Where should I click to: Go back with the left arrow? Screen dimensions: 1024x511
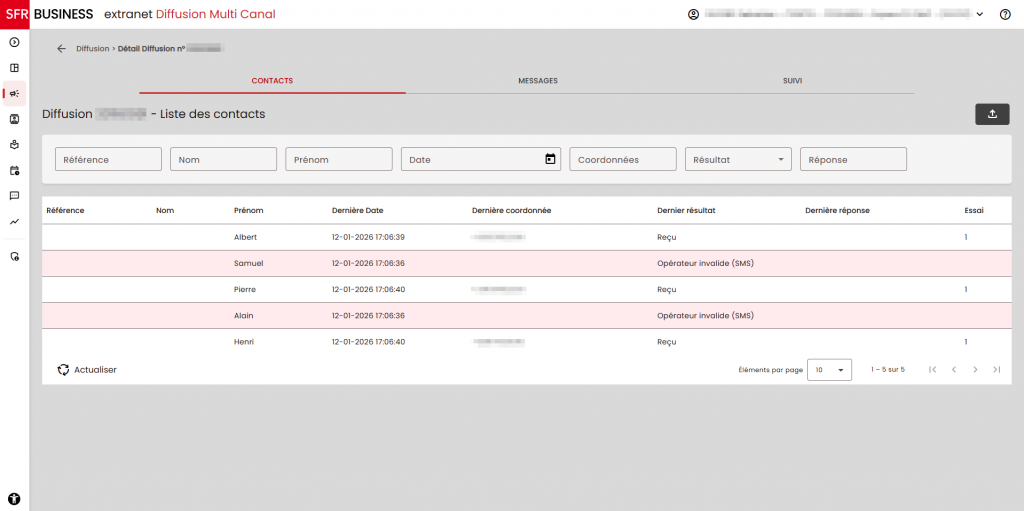click(62, 48)
